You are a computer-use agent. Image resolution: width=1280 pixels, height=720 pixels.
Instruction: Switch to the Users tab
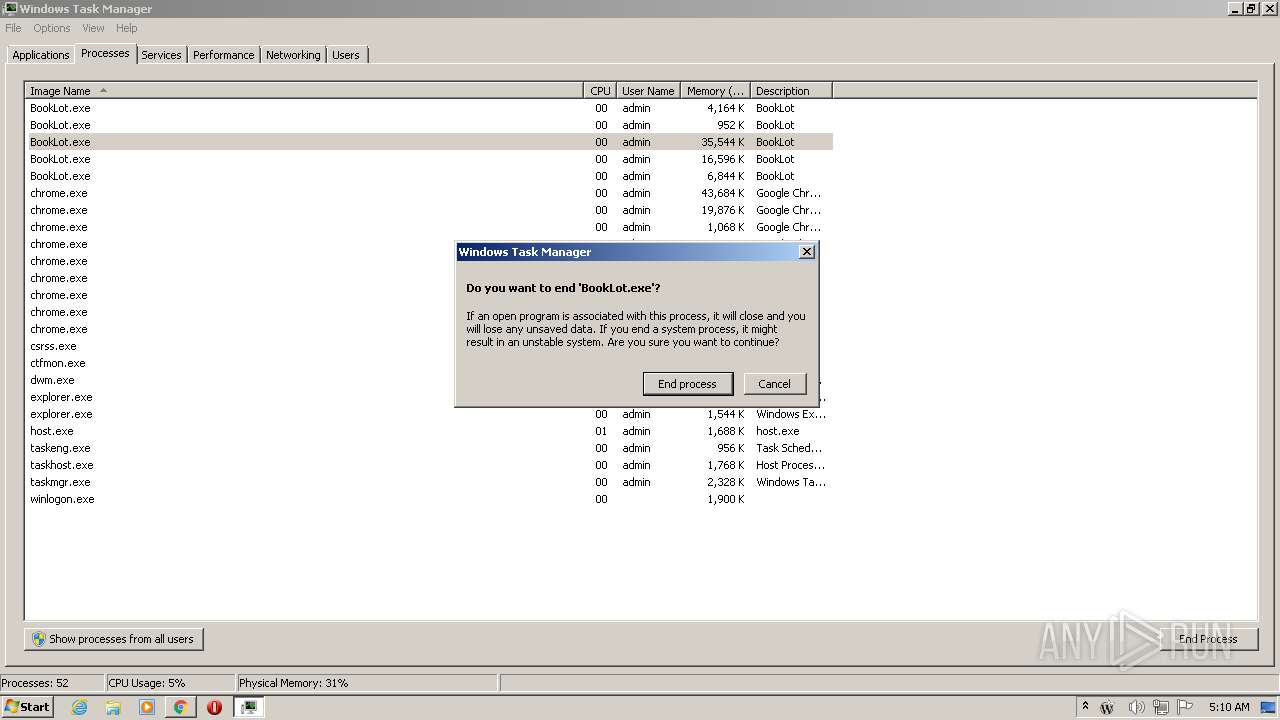click(x=346, y=55)
